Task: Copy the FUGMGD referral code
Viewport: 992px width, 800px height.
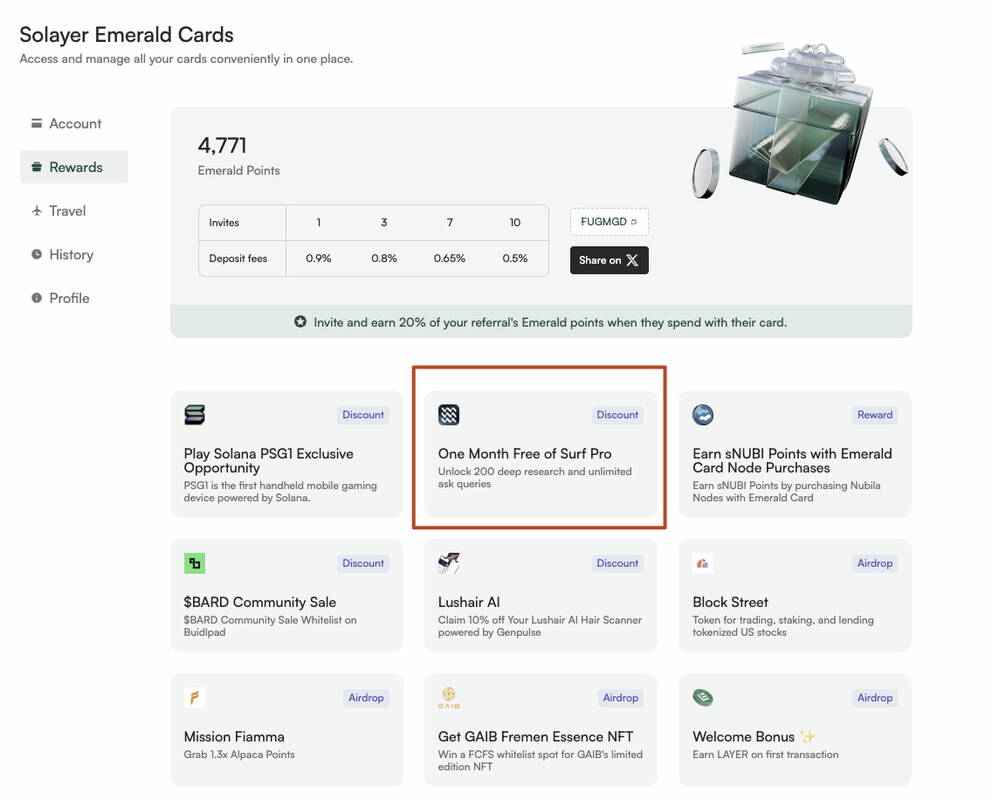Action: 609,222
